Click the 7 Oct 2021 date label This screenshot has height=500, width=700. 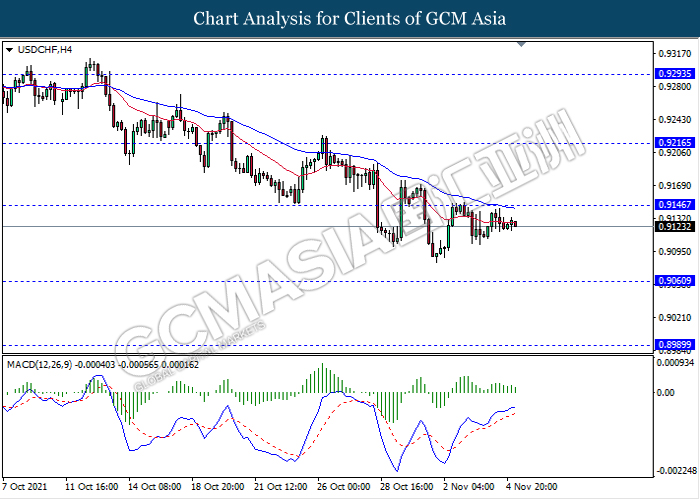pos(25,486)
